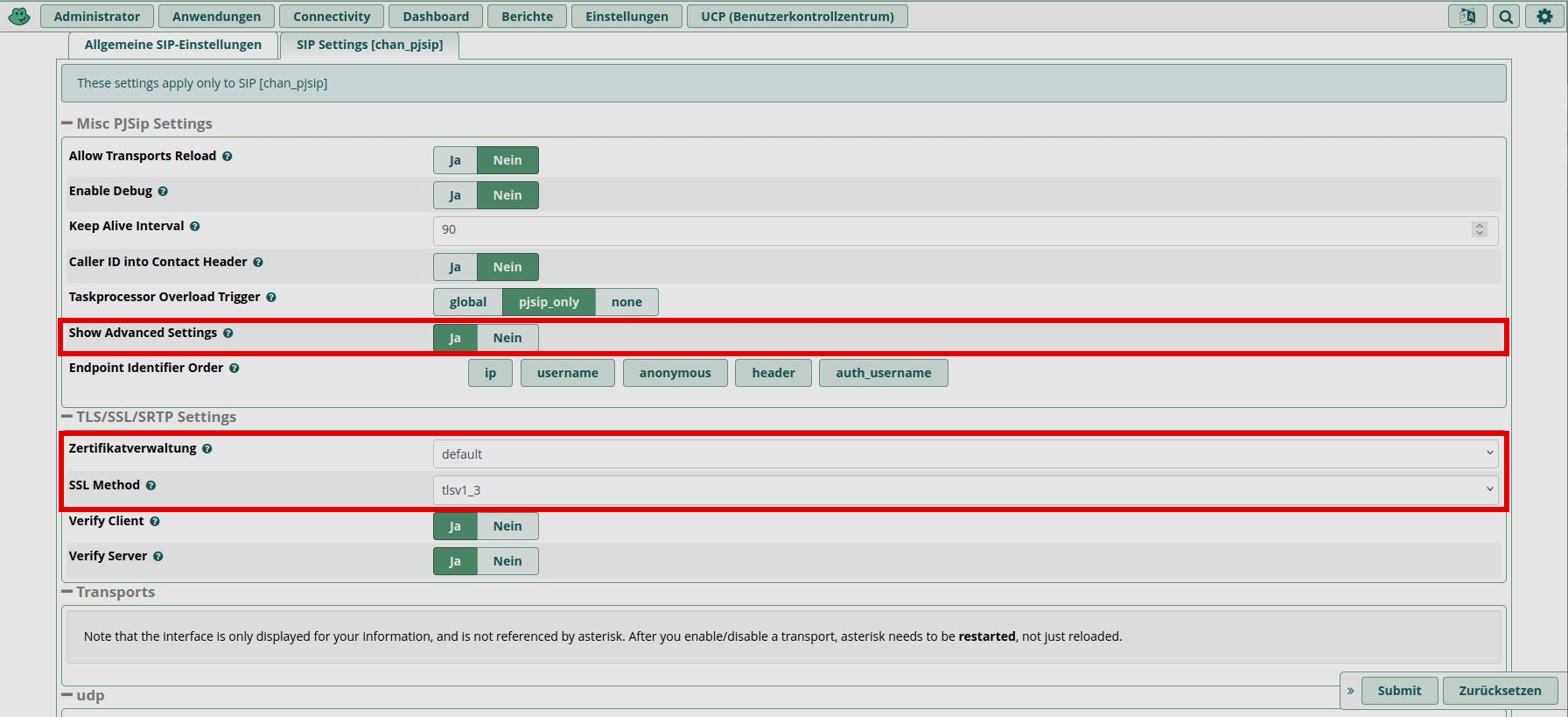Select none for Taskprocessor Overload Trigger
The image size is (1568, 717).
point(626,302)
